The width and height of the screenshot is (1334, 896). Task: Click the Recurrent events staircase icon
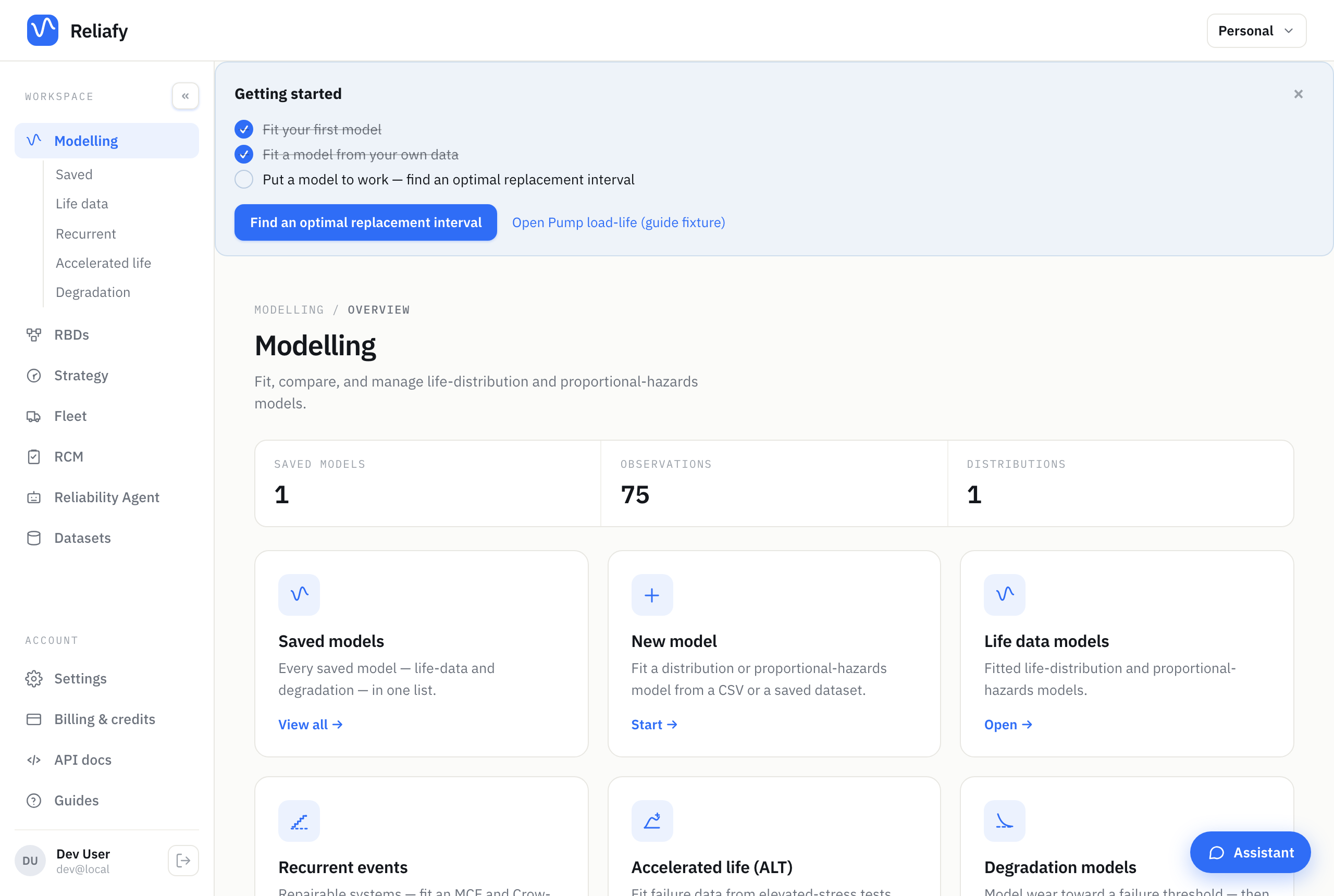click(x=299, y=820)
